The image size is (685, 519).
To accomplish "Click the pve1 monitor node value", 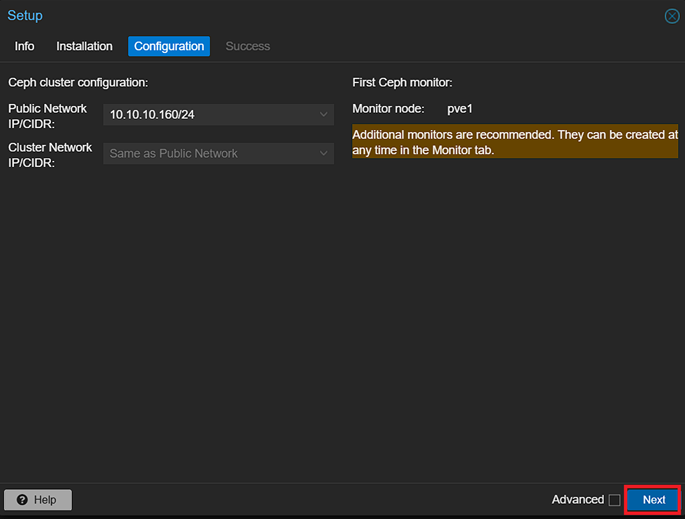I will tap(459, 108).
